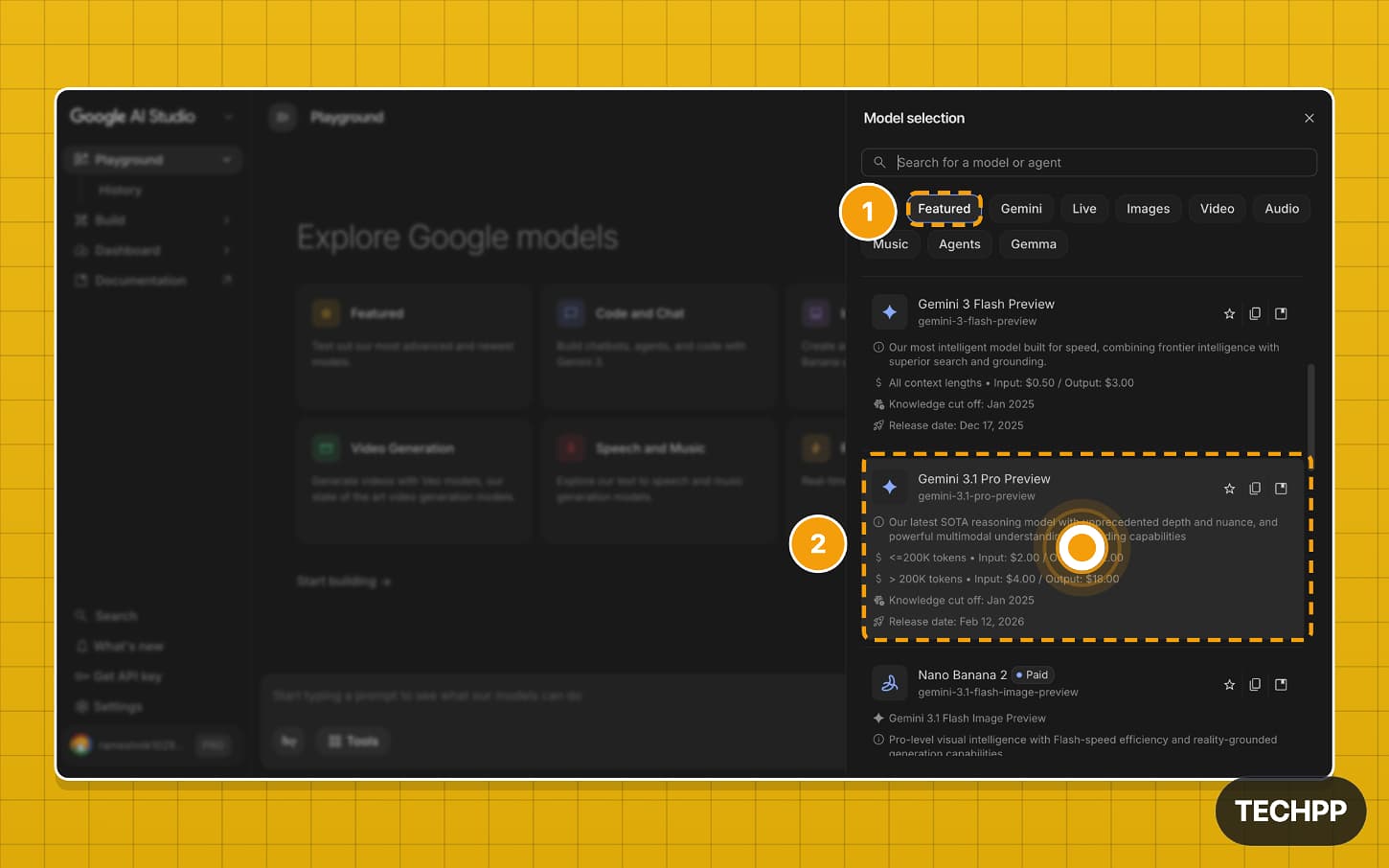Click the Nano Banana 2 banana icon
1389x868 pixels.
point(889,683)
